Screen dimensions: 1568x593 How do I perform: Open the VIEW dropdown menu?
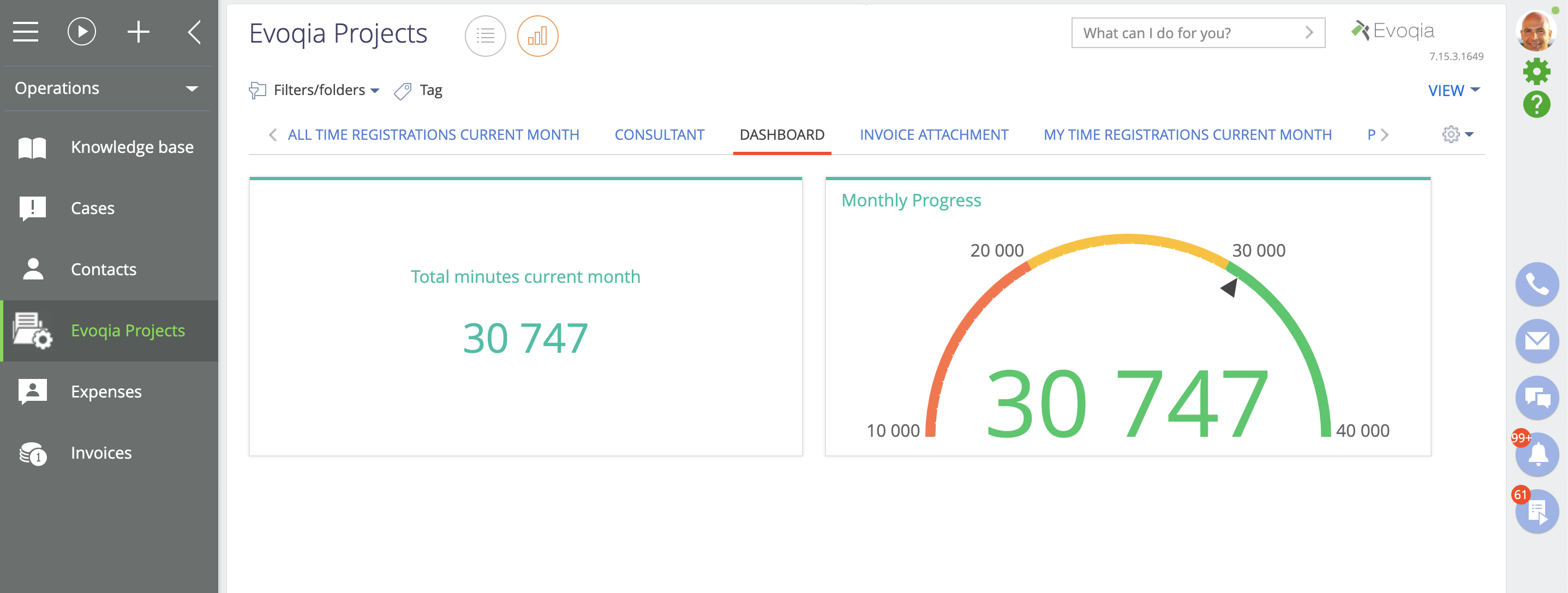[x=1453, y=90]
